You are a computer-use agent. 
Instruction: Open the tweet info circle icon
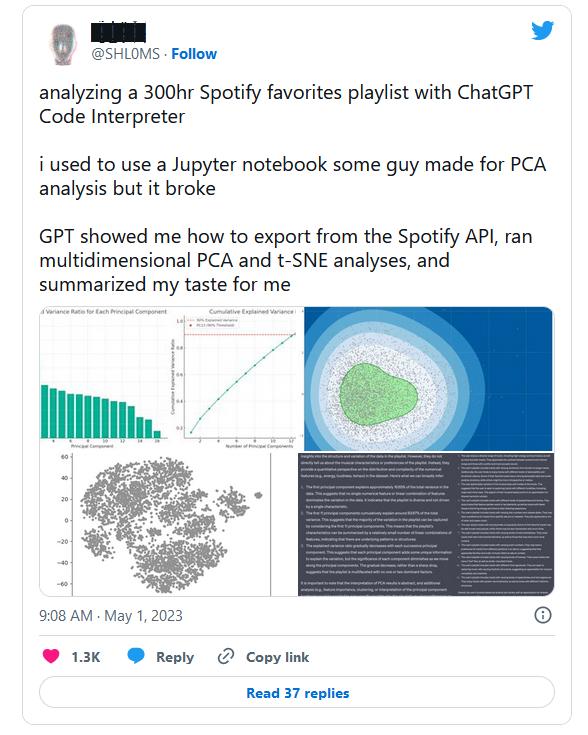pos(543,615)
